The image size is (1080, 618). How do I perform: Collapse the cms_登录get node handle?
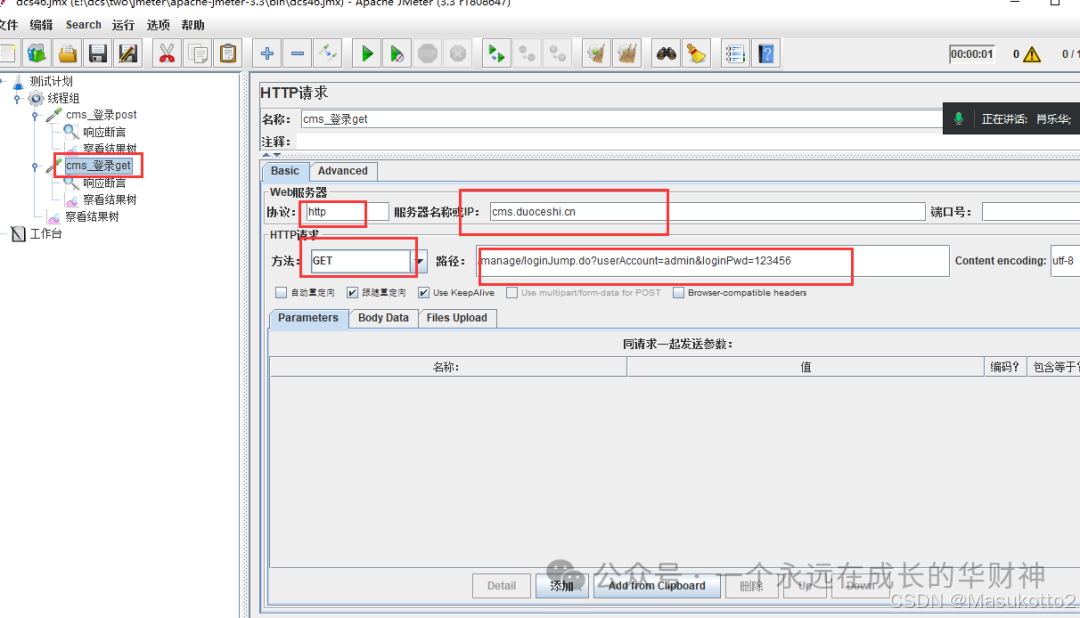click(x=35, y=166)
